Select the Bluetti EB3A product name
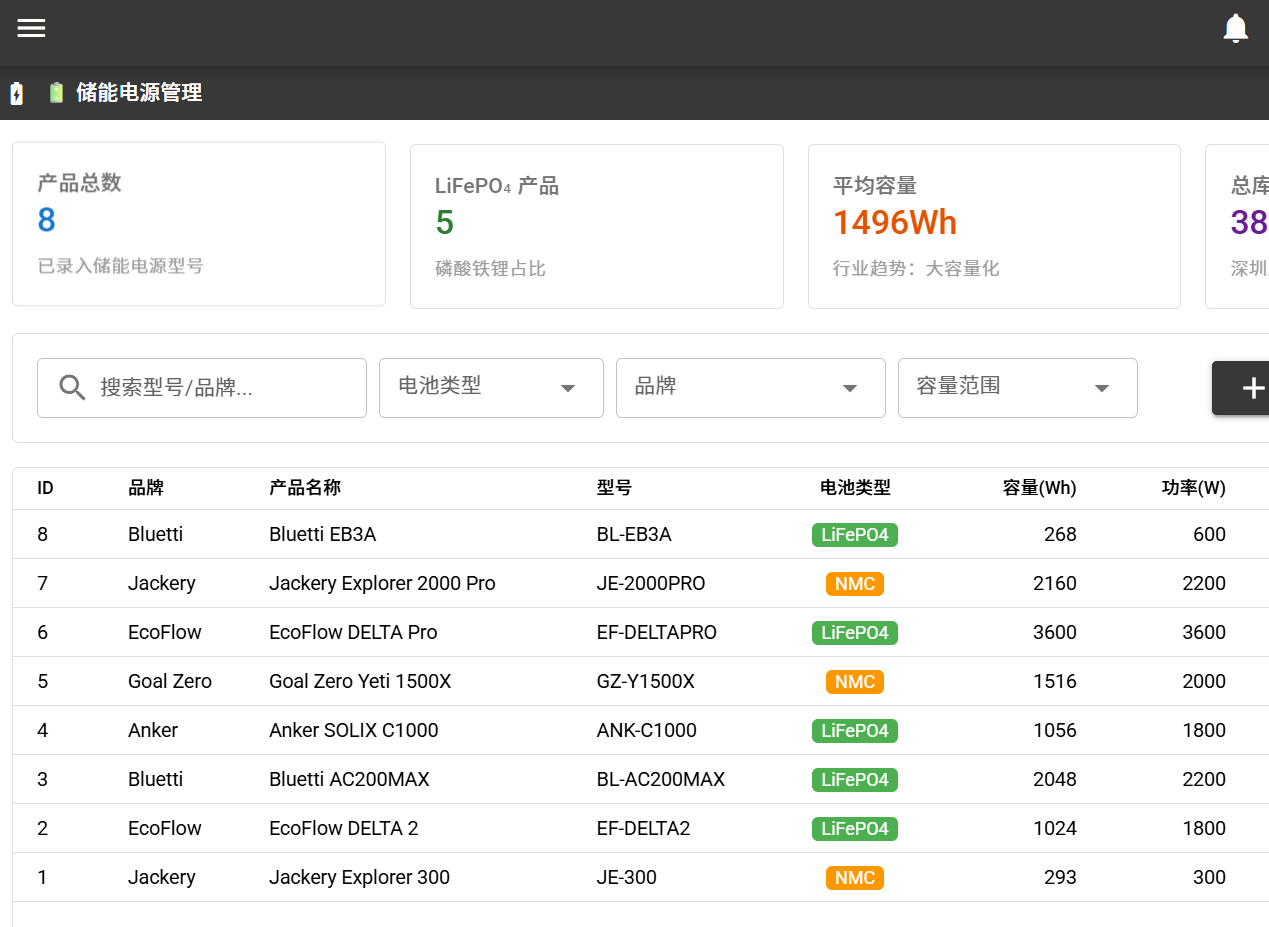This screenshot has width=1269, height=927. (x=323, y=534)
